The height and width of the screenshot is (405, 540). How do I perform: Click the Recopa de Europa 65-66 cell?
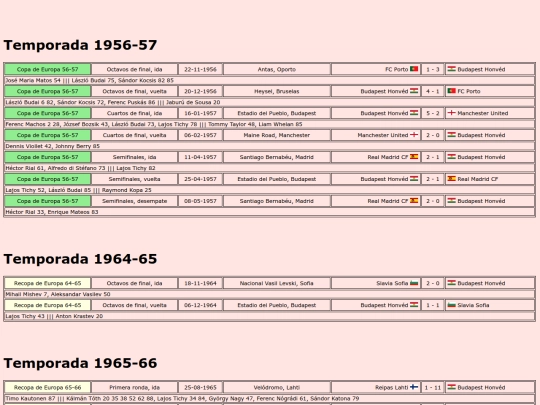pos(48,387)
